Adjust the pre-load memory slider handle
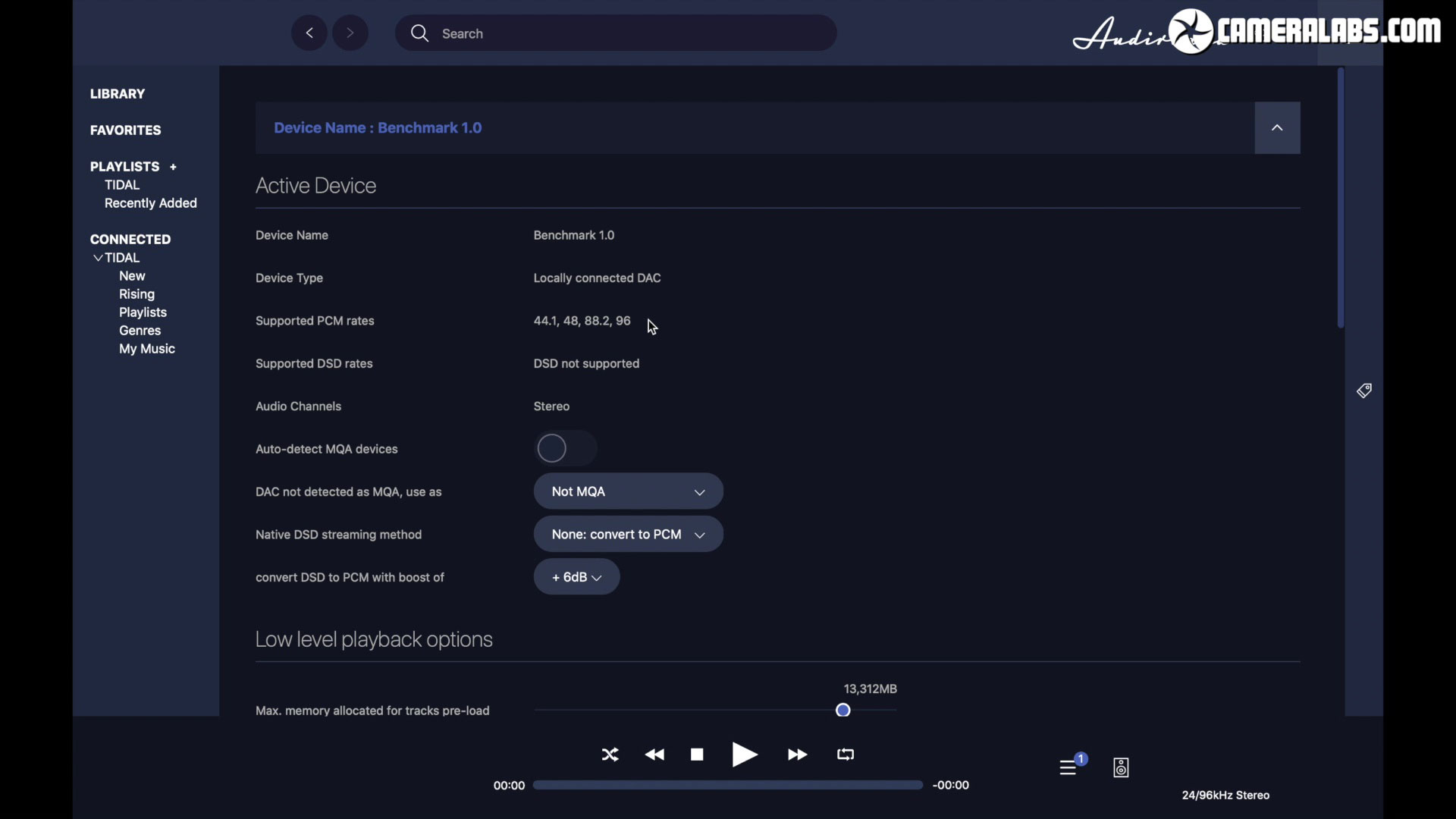 click(x=843, y=711)
